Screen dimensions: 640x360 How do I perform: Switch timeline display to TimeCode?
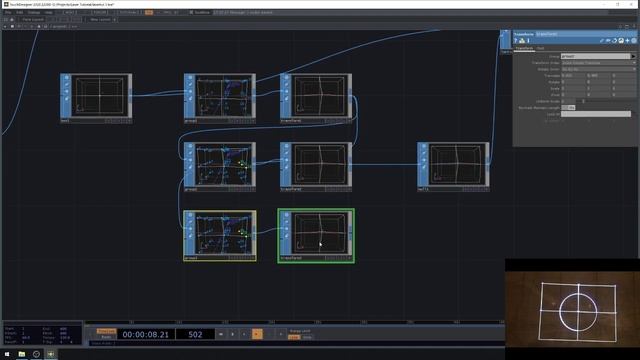(106, 331)
